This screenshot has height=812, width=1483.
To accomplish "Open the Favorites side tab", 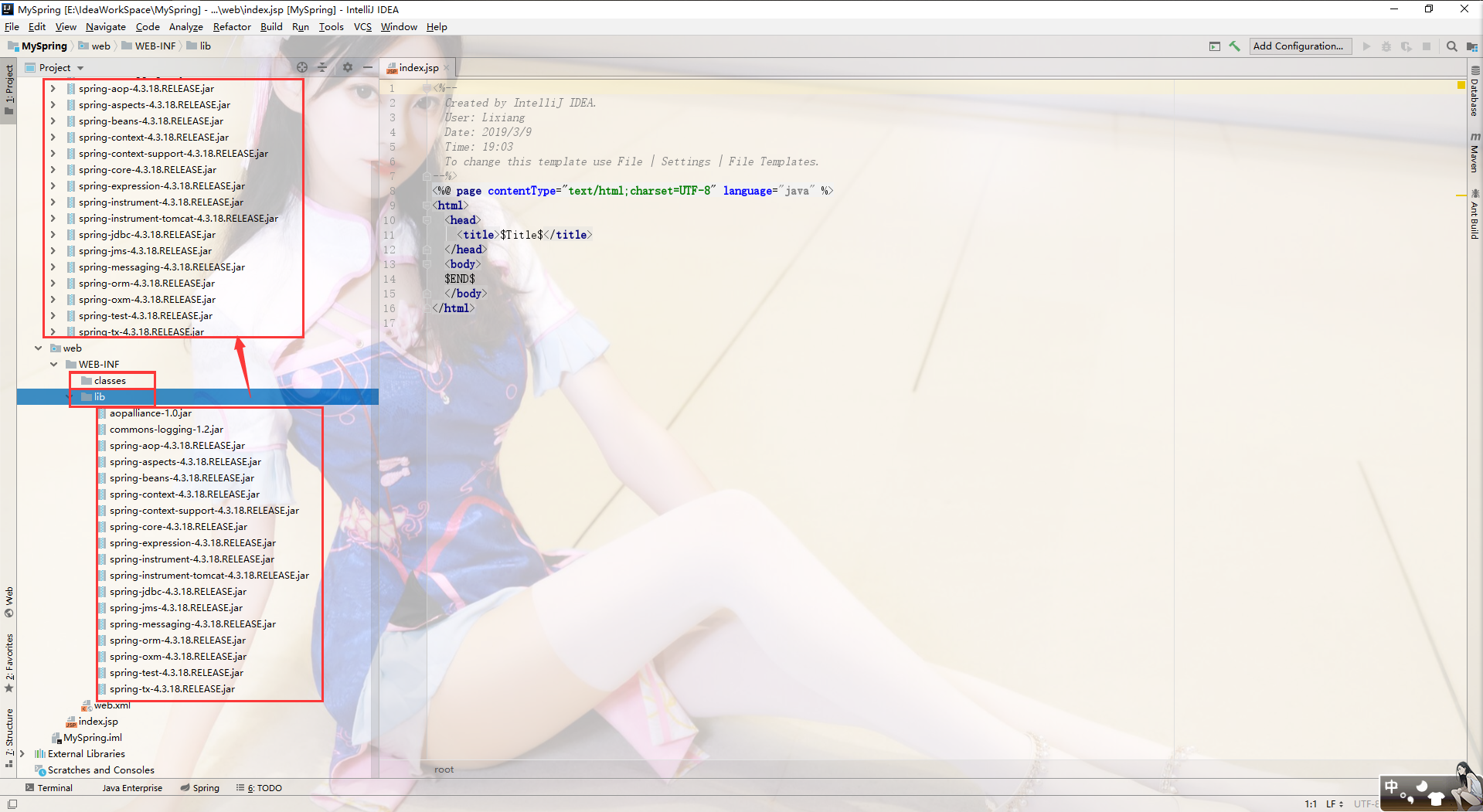I will (x=9, y=663).
